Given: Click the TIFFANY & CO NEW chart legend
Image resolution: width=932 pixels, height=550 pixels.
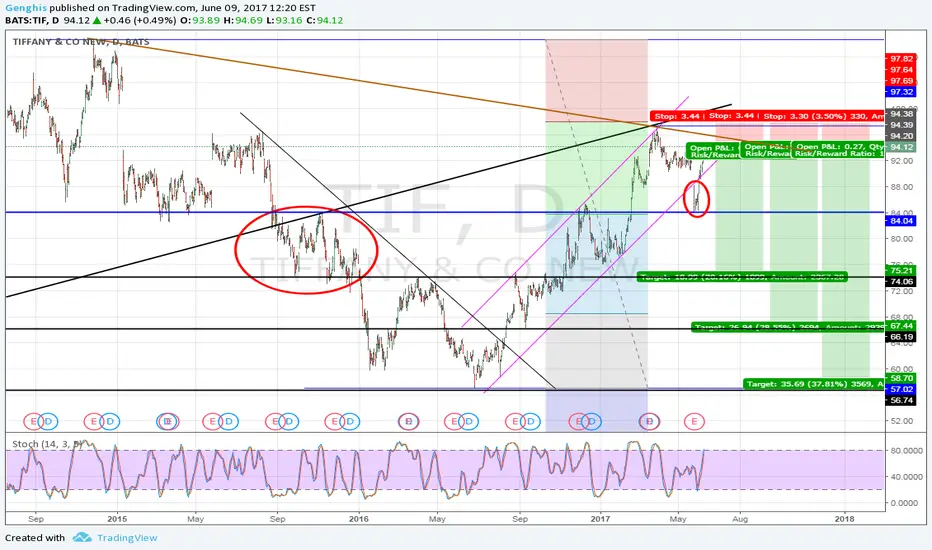Looking at the screenshot, I should (x=81, y=42).
